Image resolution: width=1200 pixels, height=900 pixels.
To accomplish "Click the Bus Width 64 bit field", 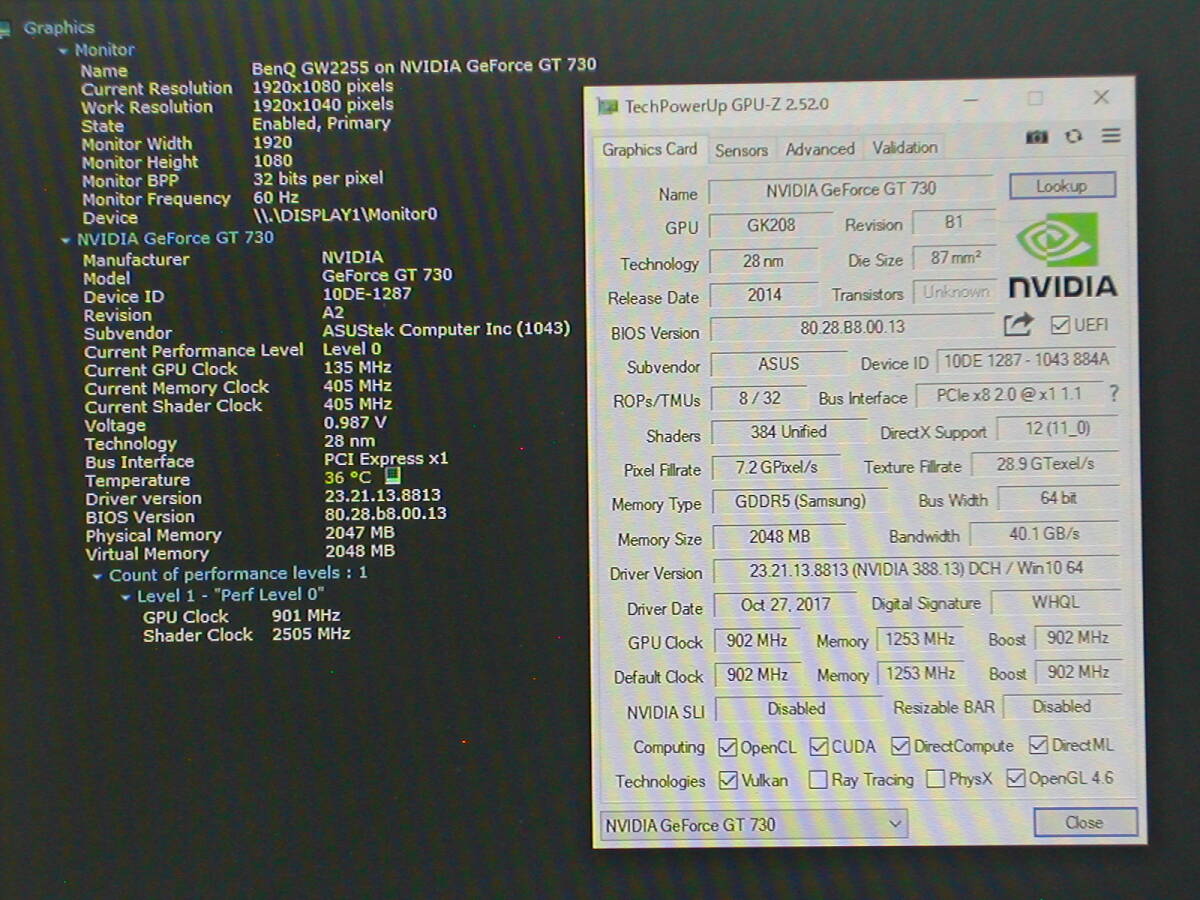I will [x=1058, y=498].
